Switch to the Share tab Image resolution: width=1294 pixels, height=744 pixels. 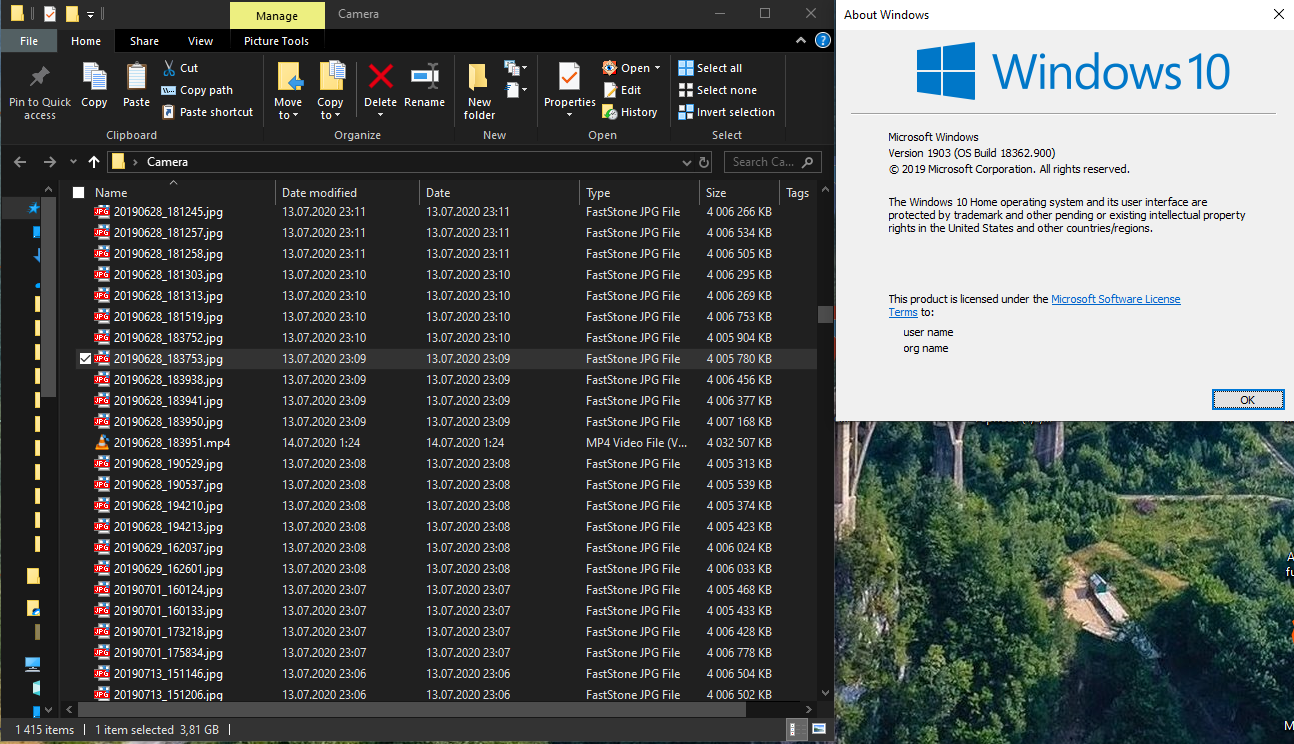point(144,41)
